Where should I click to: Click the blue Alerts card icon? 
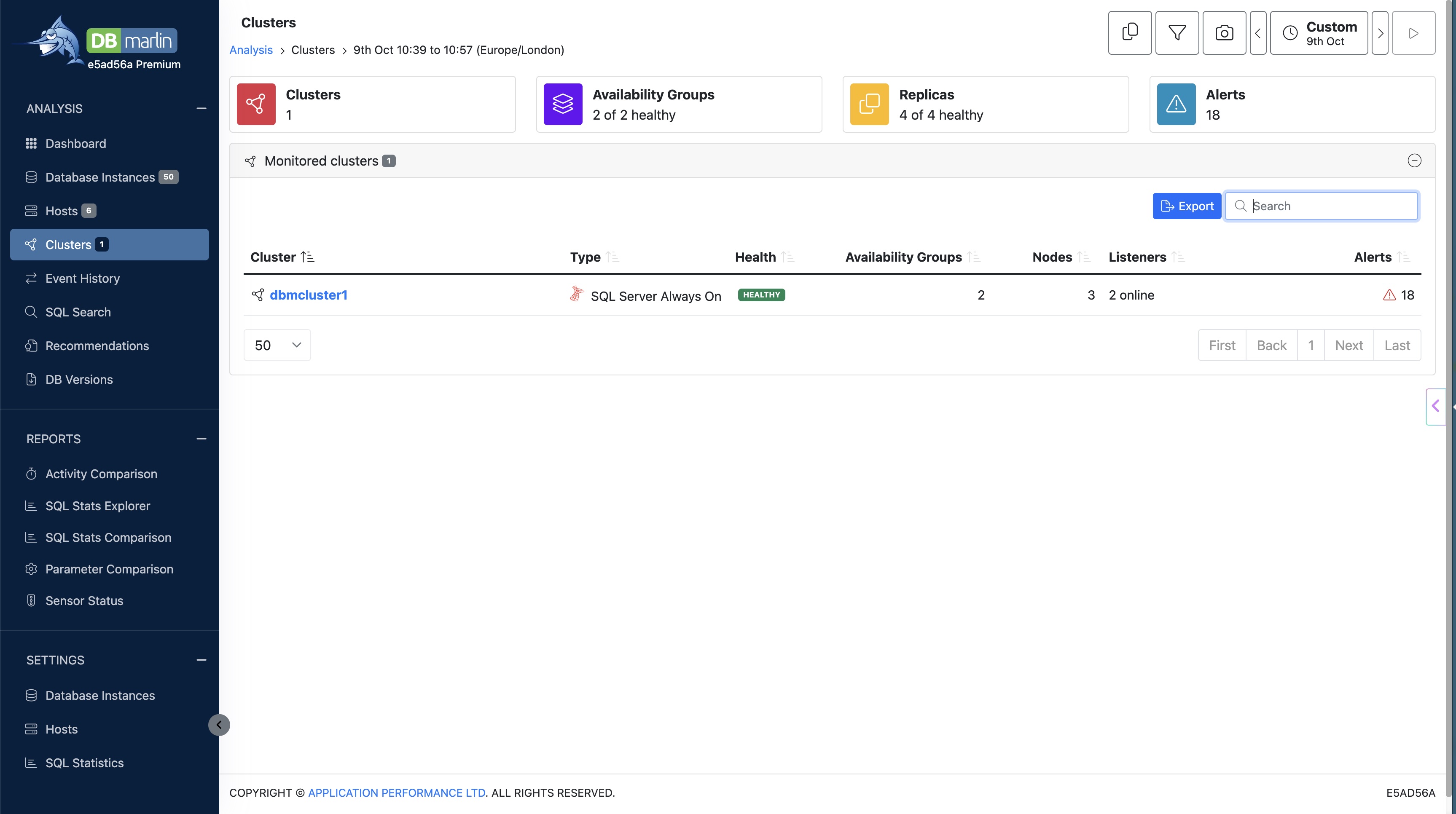point(1176,104)
